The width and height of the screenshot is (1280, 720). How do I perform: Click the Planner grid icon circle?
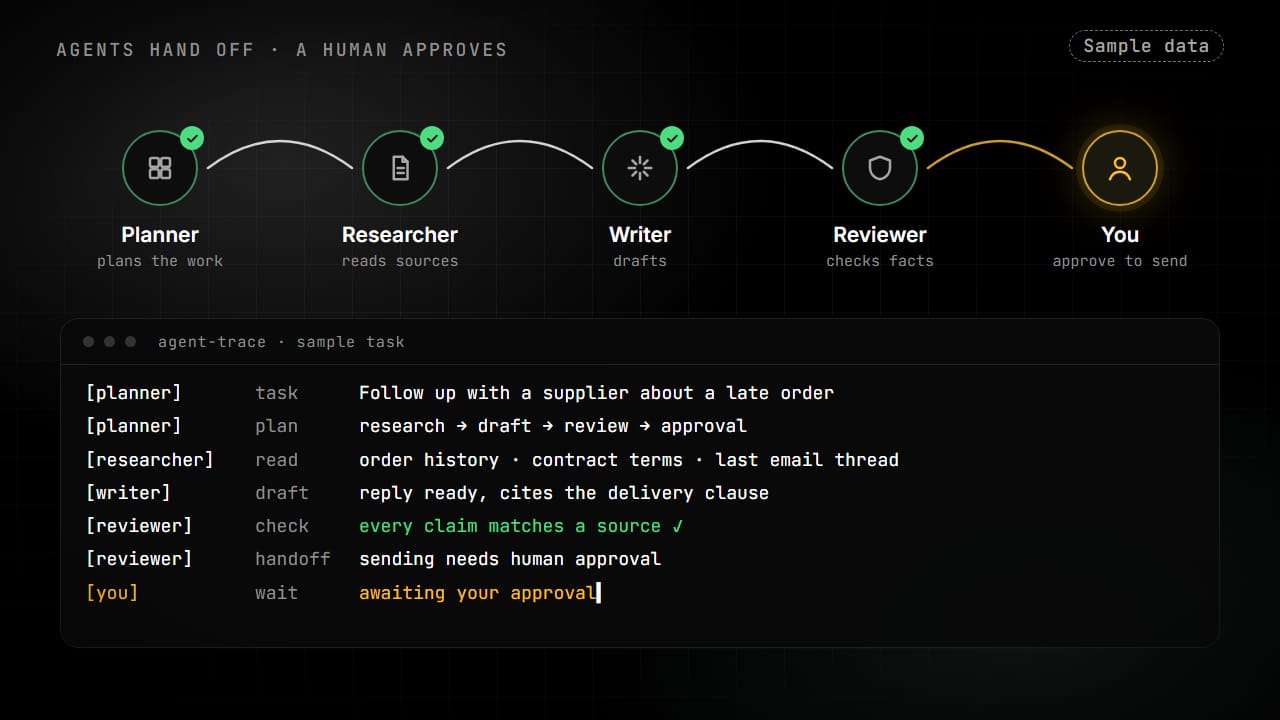(160, 168)
